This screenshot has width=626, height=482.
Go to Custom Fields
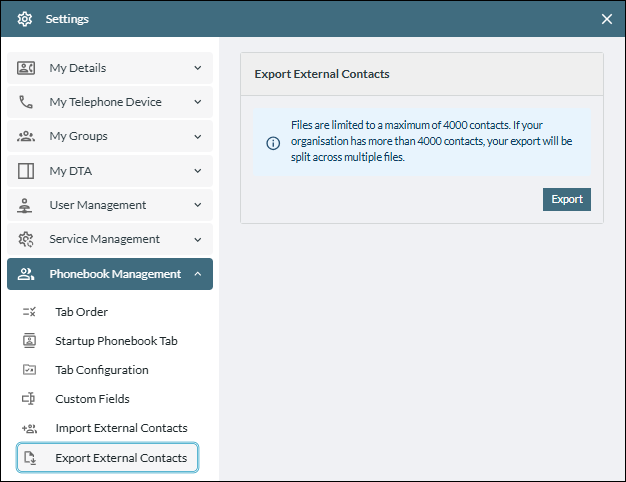pyautogui.click(x=92, y=399)
